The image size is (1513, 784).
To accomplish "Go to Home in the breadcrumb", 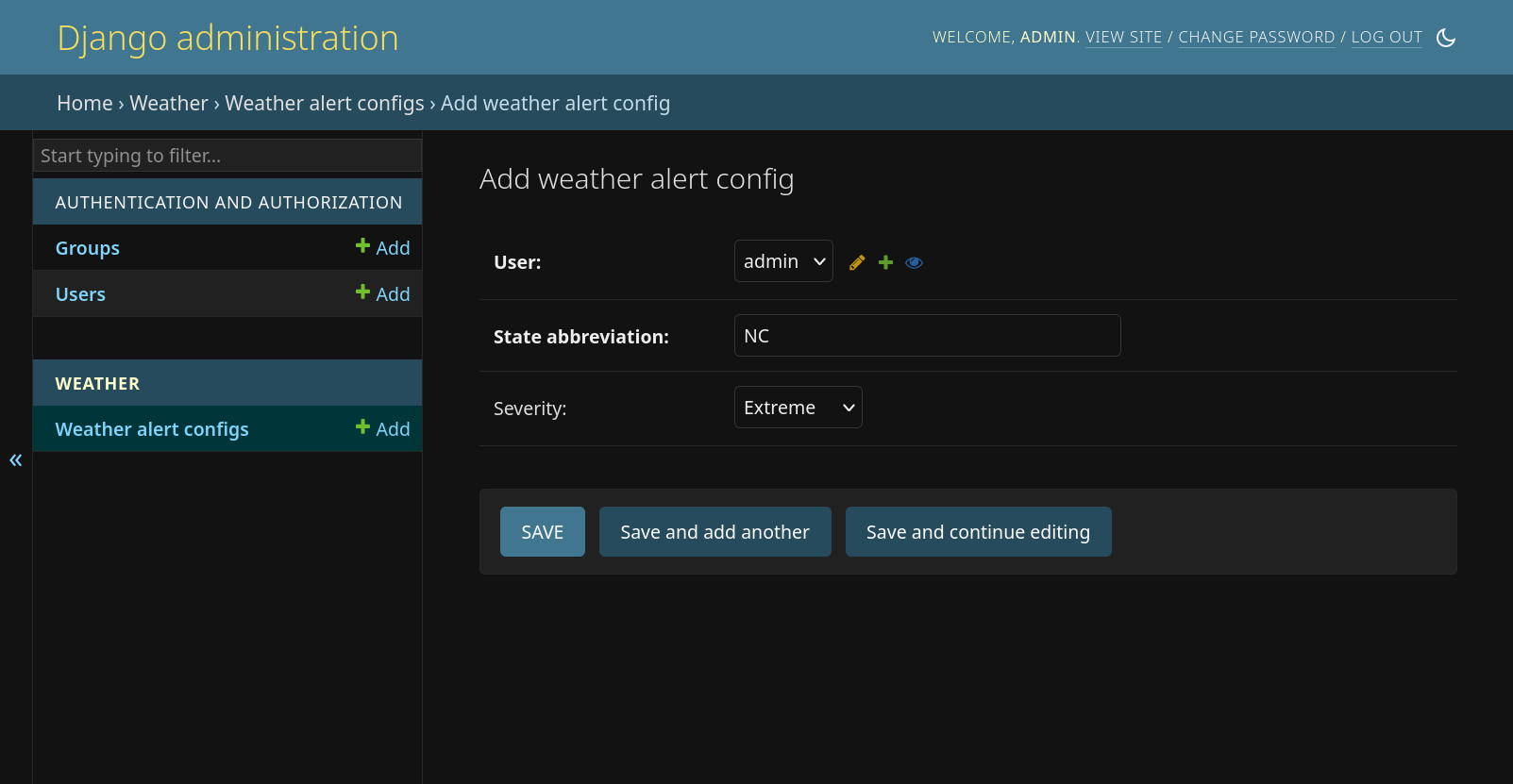I will (85, 104).
